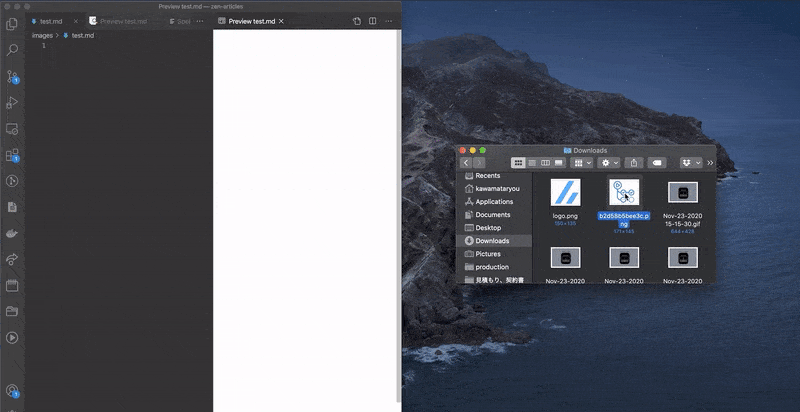This screenshot has height=412, width=800.
Task: Go back in Finder Downloads window
Action: click(x=465, y=163)
